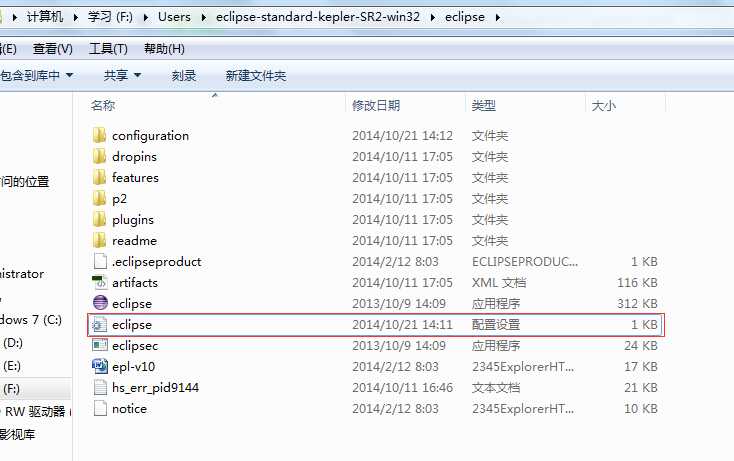734x461 pixels.
Task: Select the plugins folder icon
Action: click(x=99, y=220)
